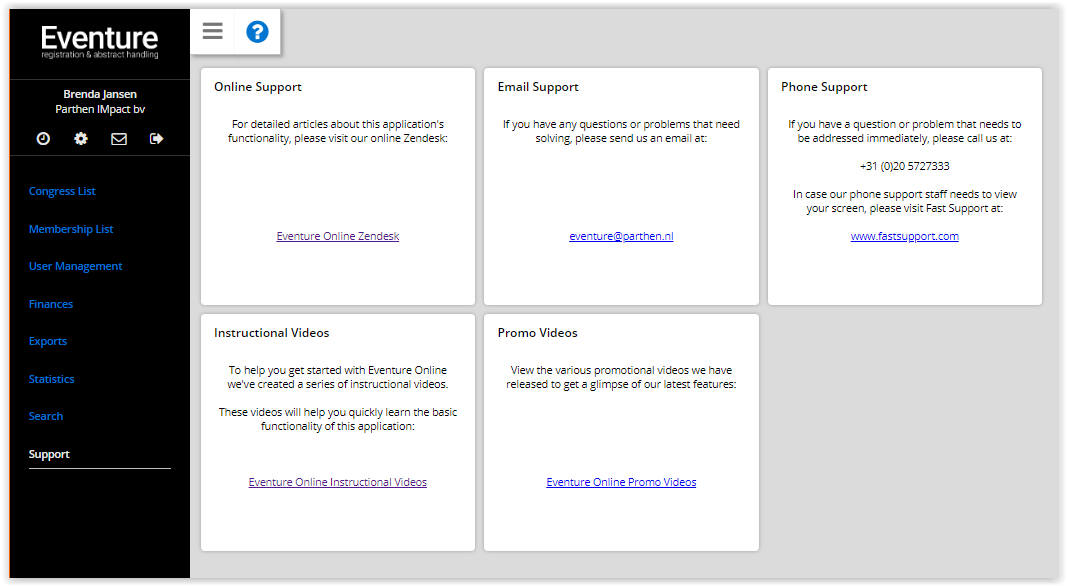Image resolution: width=1067 pixels, height=586 pixels.
Task: Click the Phone Support card heading
Action: [x=824, y=87]
